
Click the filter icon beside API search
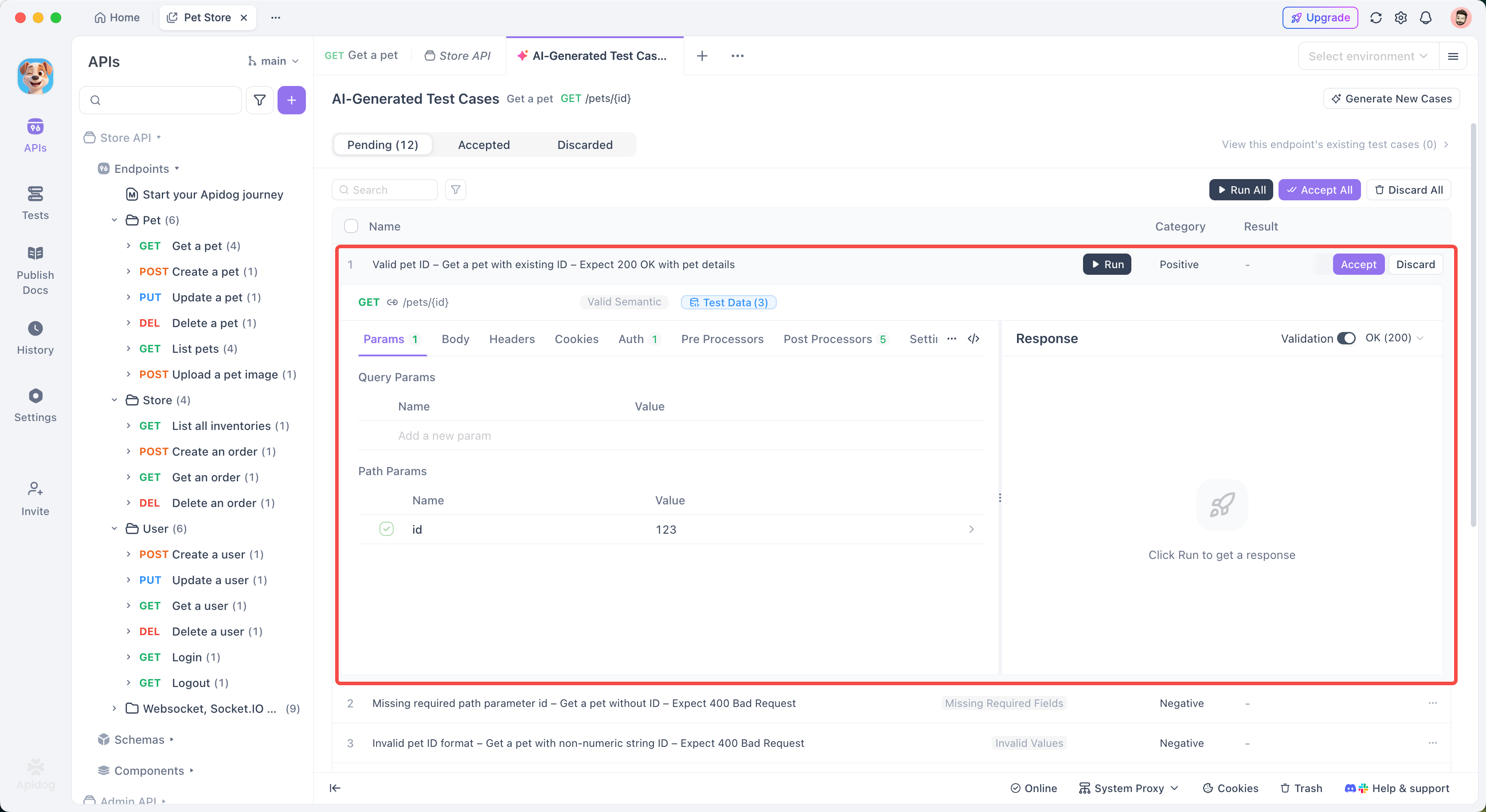point(260,100)
